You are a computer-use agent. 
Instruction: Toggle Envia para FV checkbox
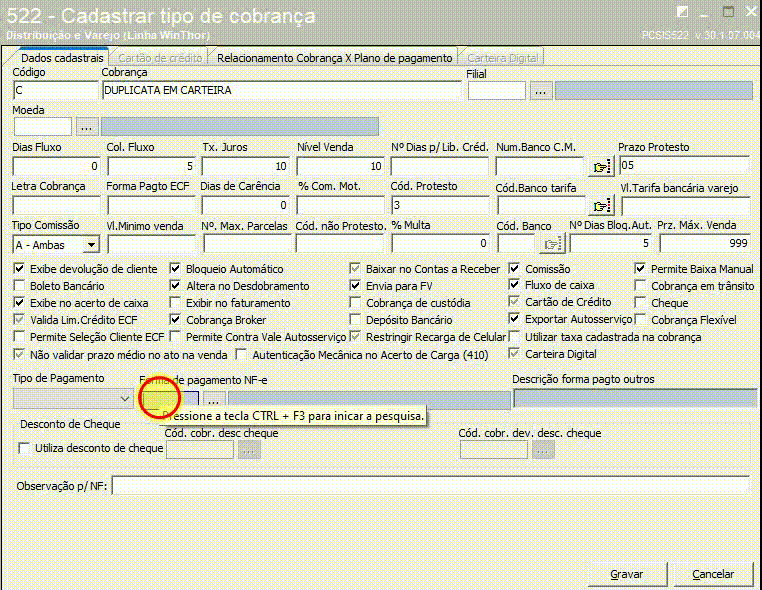(355, 285)
